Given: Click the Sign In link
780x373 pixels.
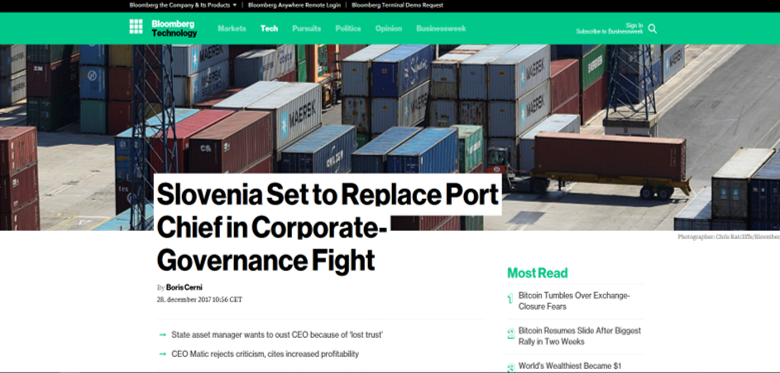Looking at the screenshot, I should [634, 25].
